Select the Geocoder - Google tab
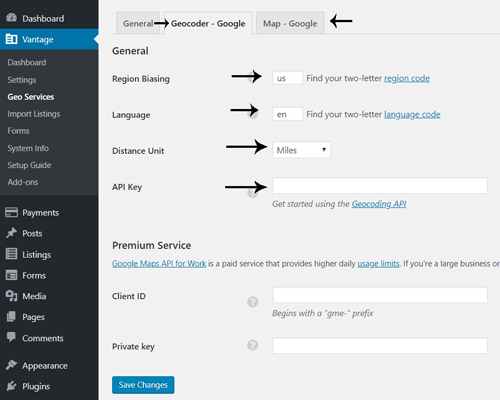Screen dimensions: 500x400 [x=208, y=23]
